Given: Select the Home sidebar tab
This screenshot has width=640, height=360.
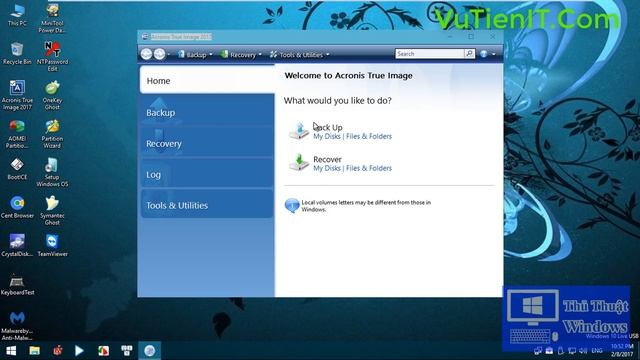Looking at the screenshot, I should coord(207,81).
